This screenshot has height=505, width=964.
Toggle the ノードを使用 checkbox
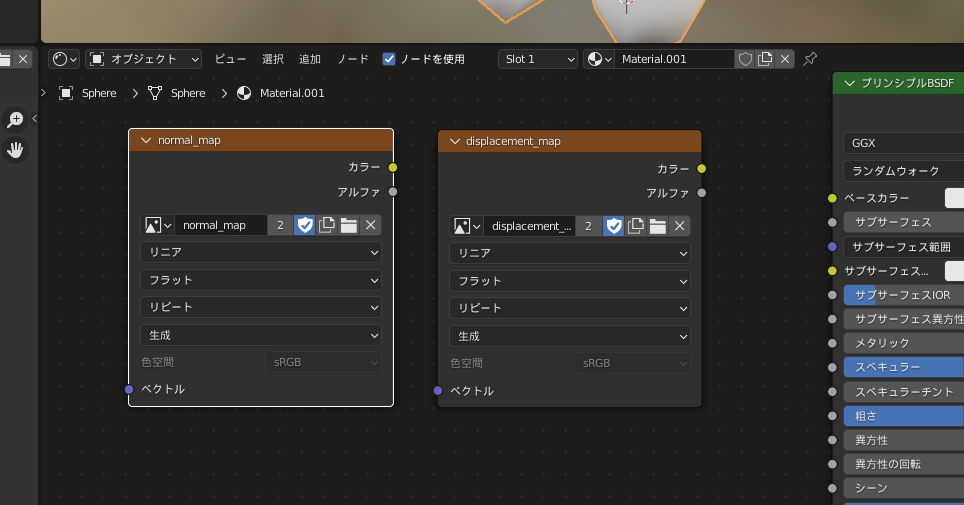coord(389,59)
